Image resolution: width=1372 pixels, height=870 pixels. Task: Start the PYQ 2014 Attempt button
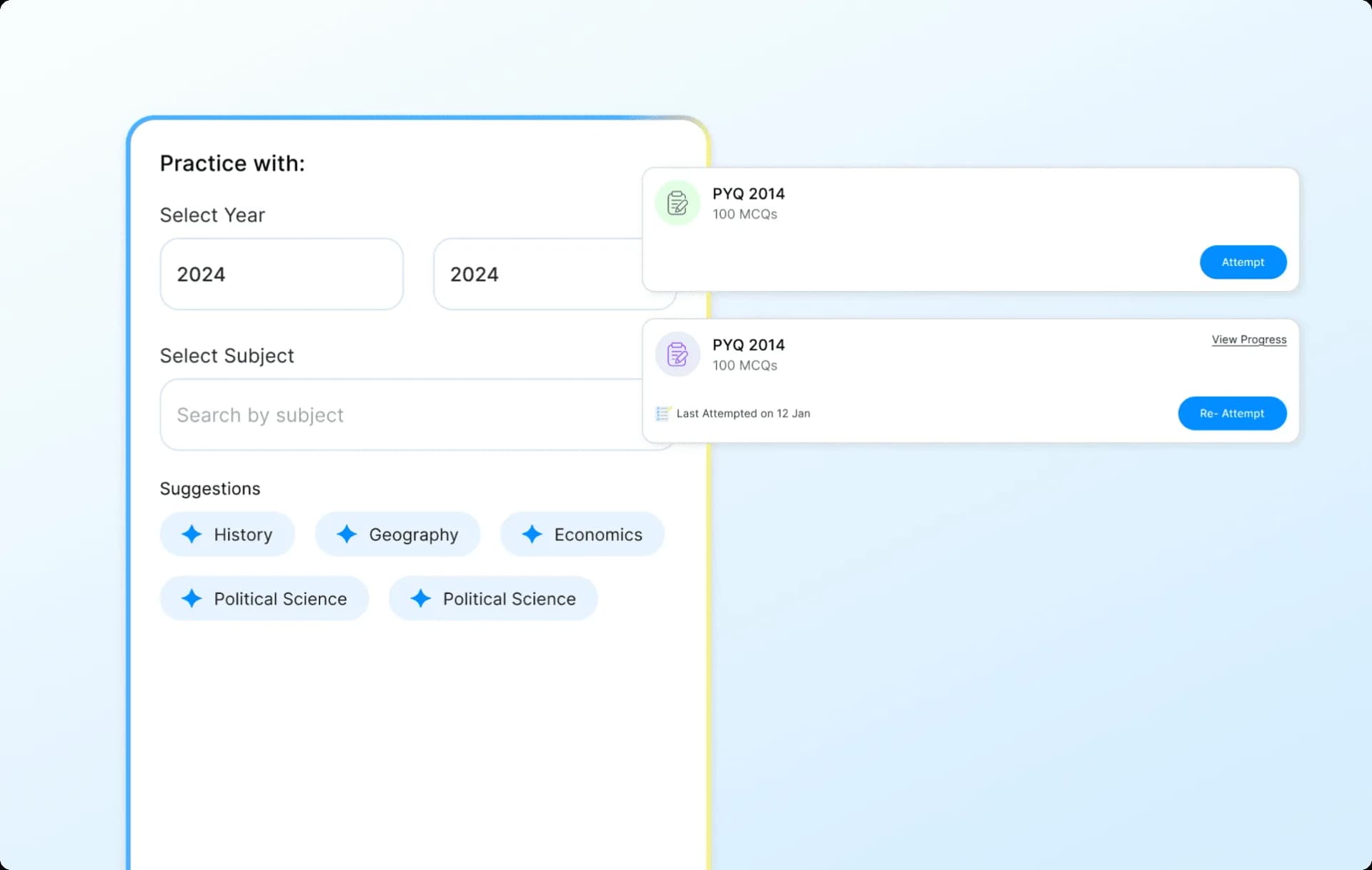point(1243,262)
